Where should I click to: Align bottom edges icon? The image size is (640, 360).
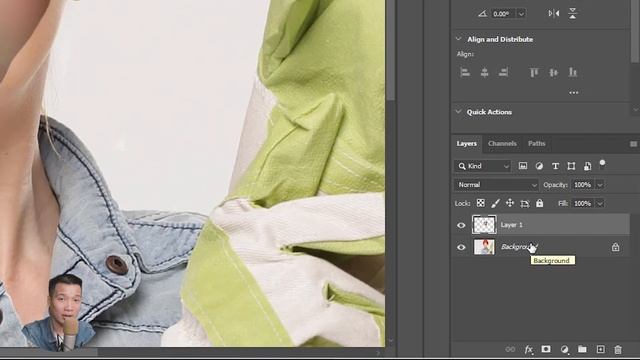(573, 72)
